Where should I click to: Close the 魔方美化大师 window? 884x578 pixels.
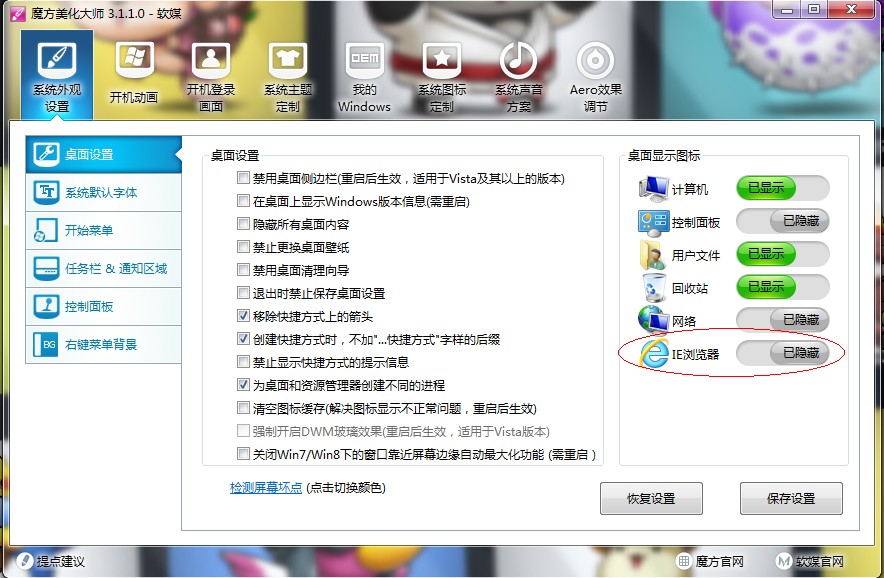click(x=851, y=10)
